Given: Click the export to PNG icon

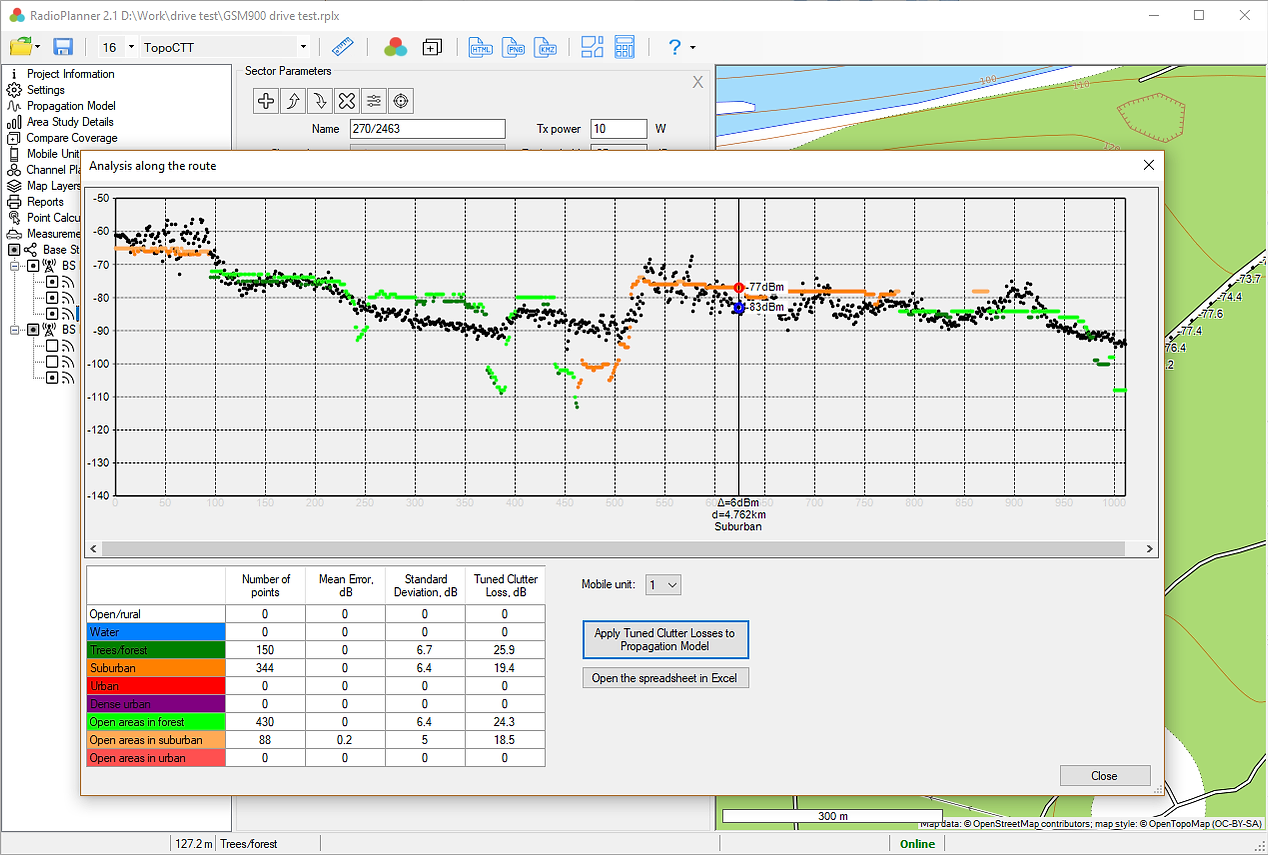Looking at the screenshot, I should [514, 47].
